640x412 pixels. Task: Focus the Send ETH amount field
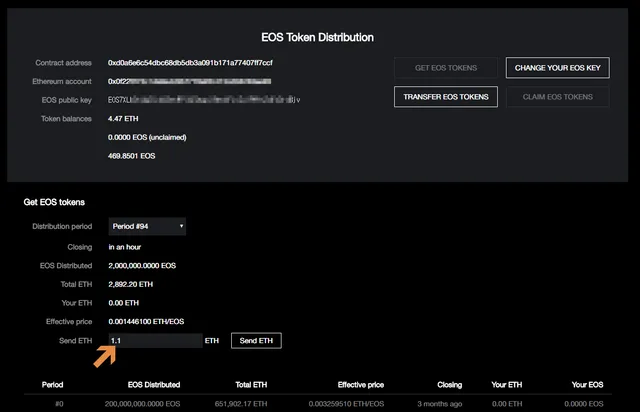156,341
